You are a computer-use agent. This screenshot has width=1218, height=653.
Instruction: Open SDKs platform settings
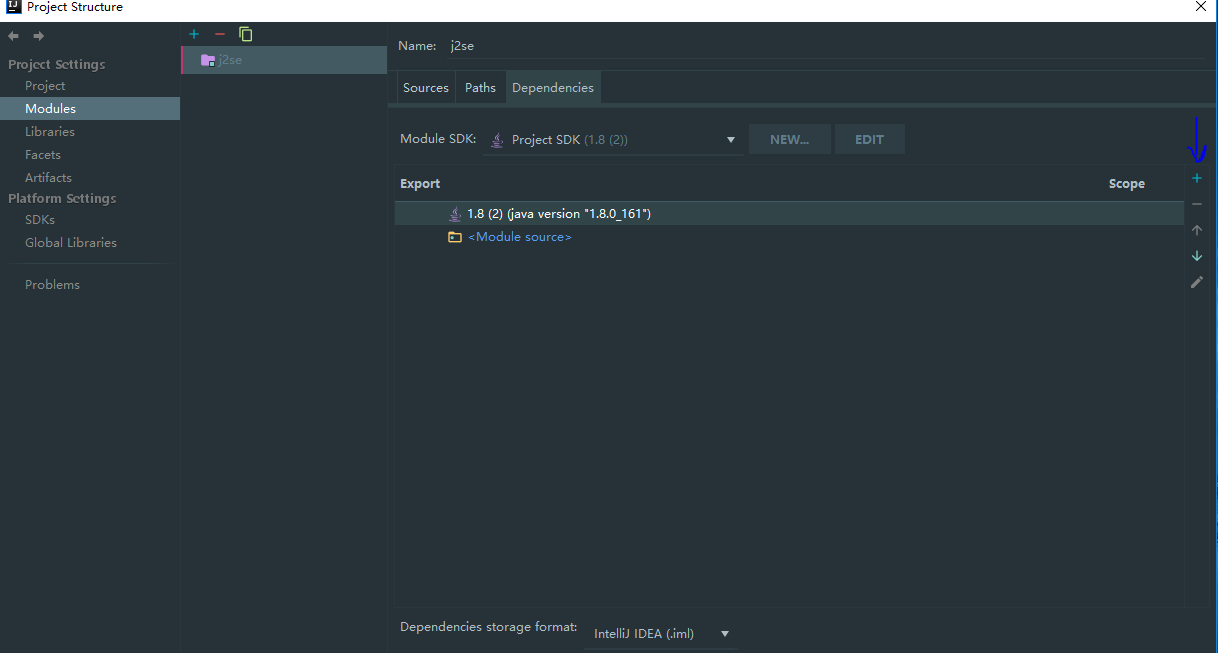pyautogui.click(x=40, y=220)
